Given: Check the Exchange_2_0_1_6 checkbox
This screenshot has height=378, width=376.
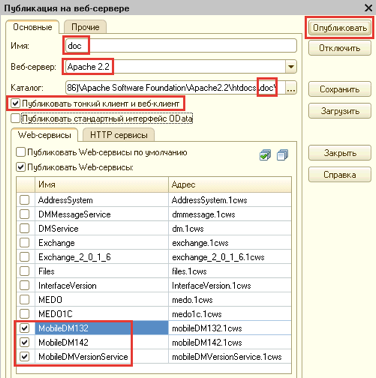Looking at the screenshot, I should click(25, 257).
